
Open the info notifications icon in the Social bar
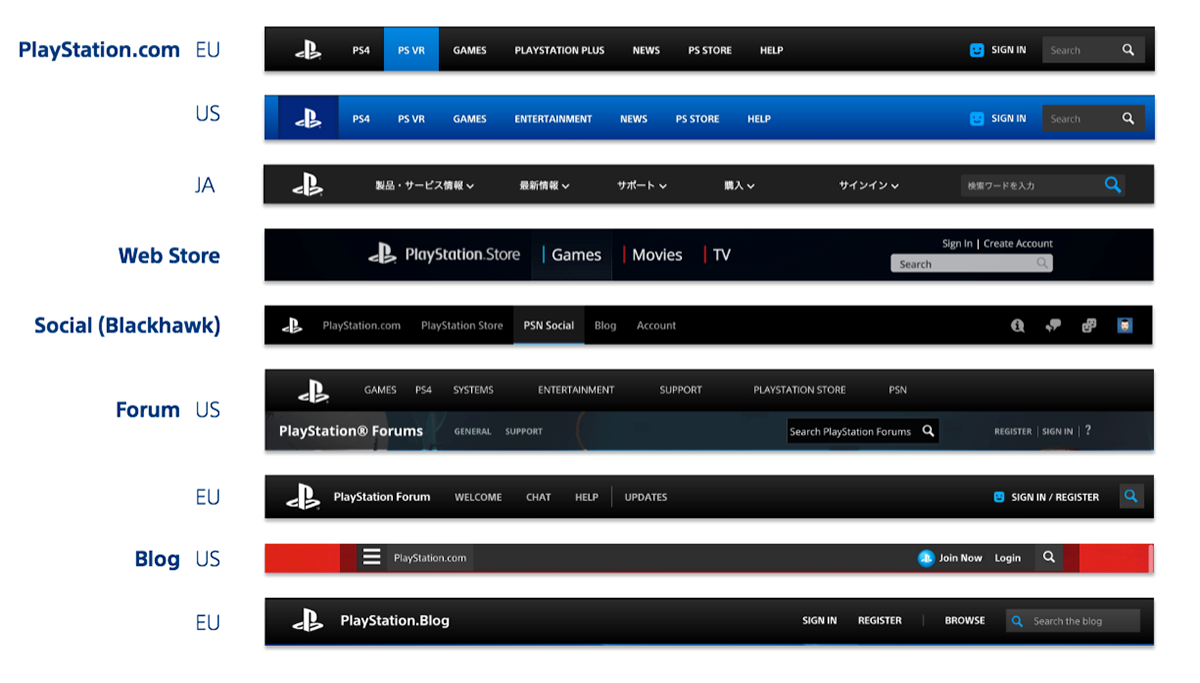click(1018, 325)
